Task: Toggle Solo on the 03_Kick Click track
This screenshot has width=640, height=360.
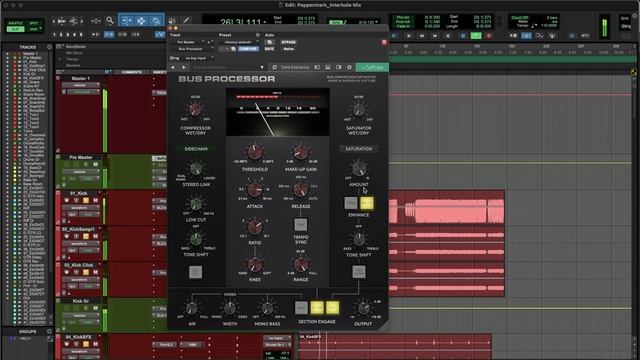Action: 86,272
